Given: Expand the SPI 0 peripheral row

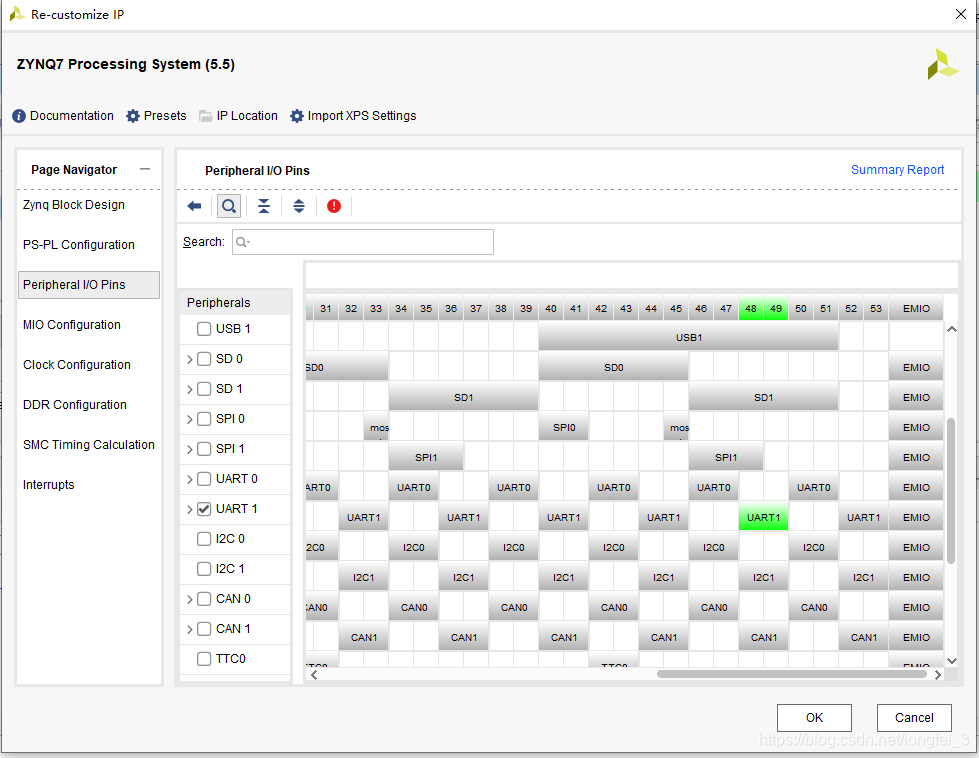Looking at the screenshot, I should (x=190, y=420).
